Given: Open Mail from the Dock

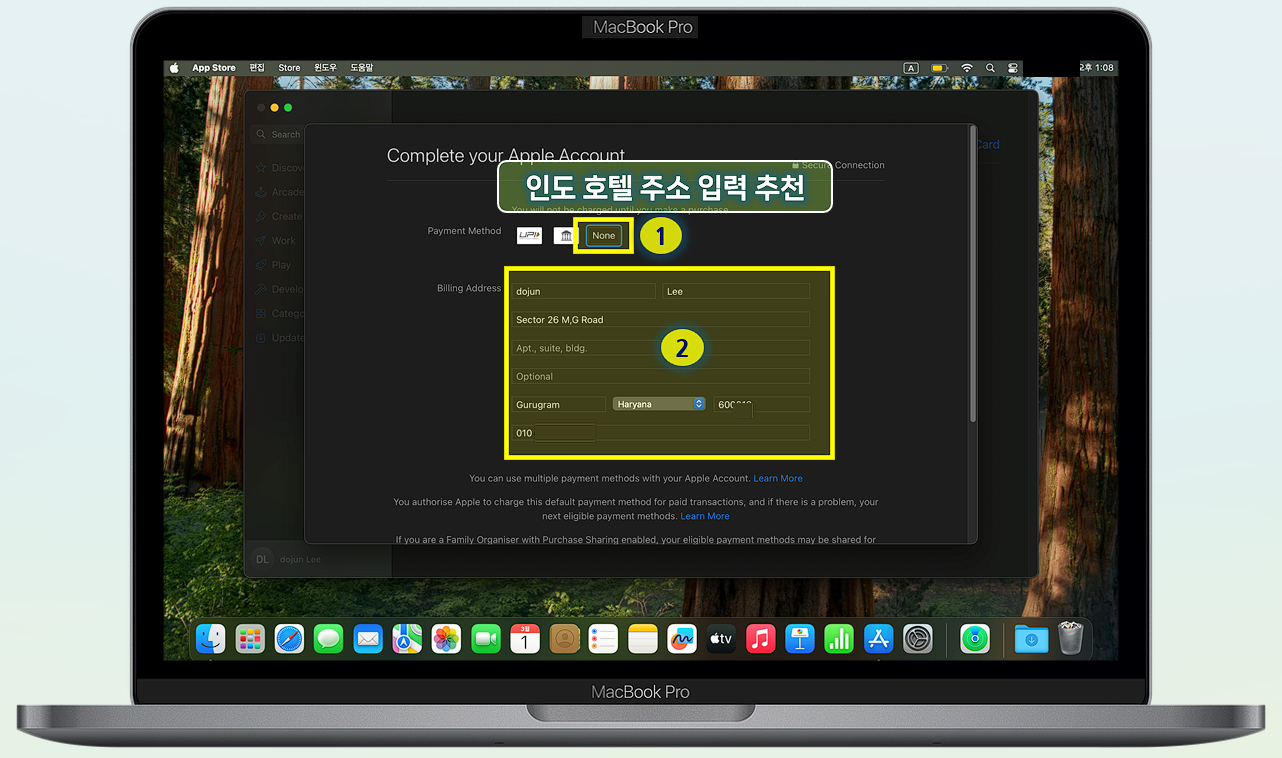Looking at the screenshot, I should click(x=368, y=638).
